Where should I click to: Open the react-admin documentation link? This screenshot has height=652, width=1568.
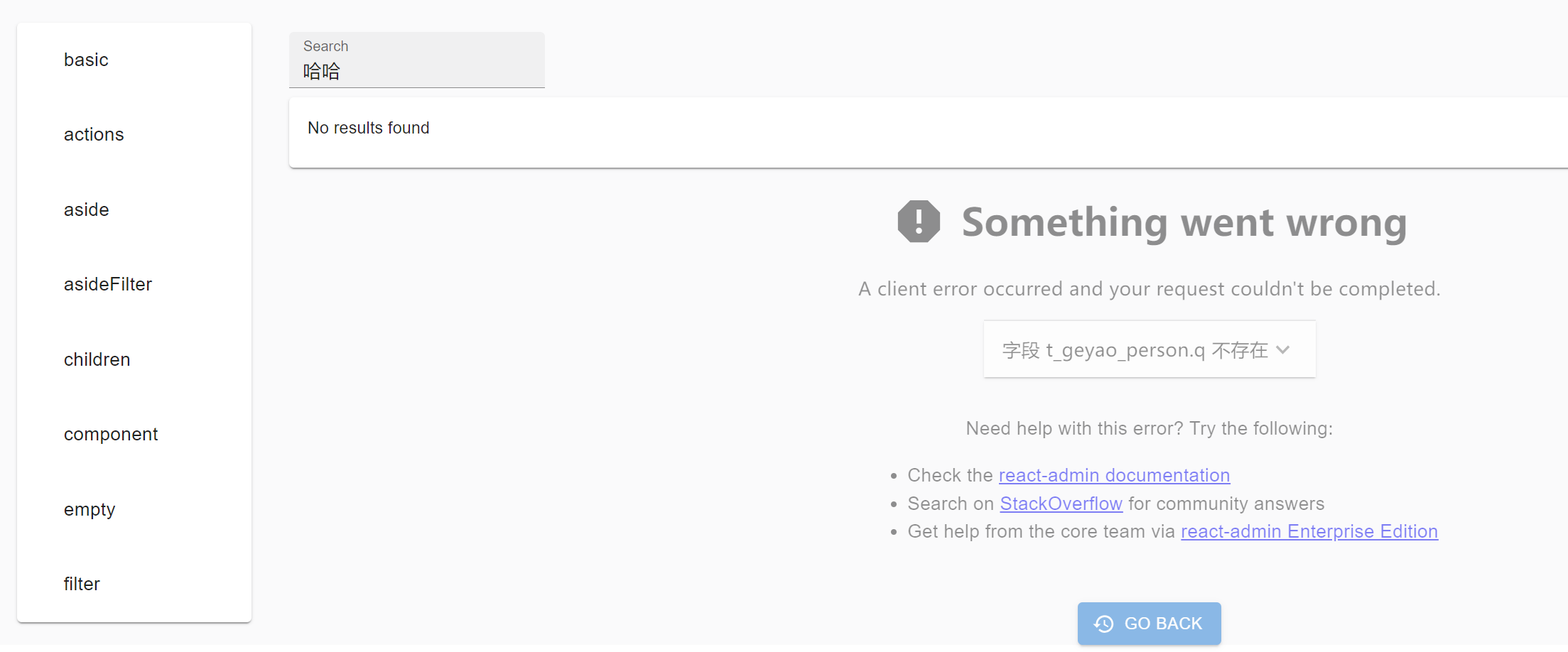pos(1114,475)
